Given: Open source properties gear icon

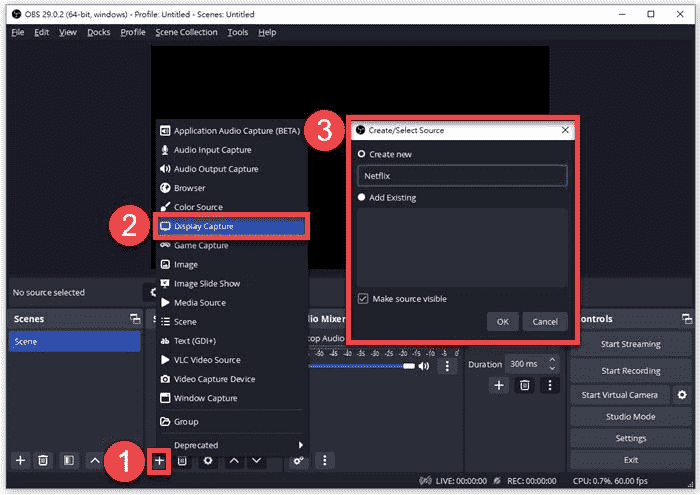Looking at the screenshot, I should coord(208,460).
